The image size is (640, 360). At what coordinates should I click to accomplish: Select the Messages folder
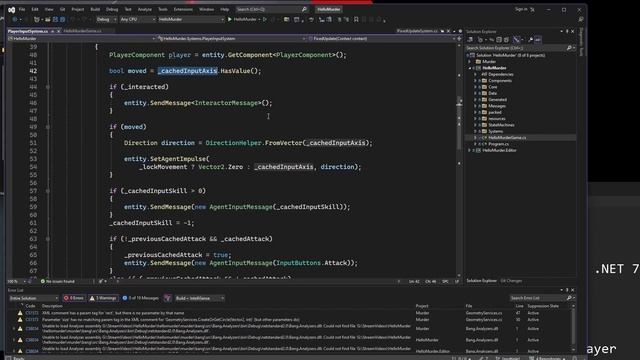[x=497, y=106]
